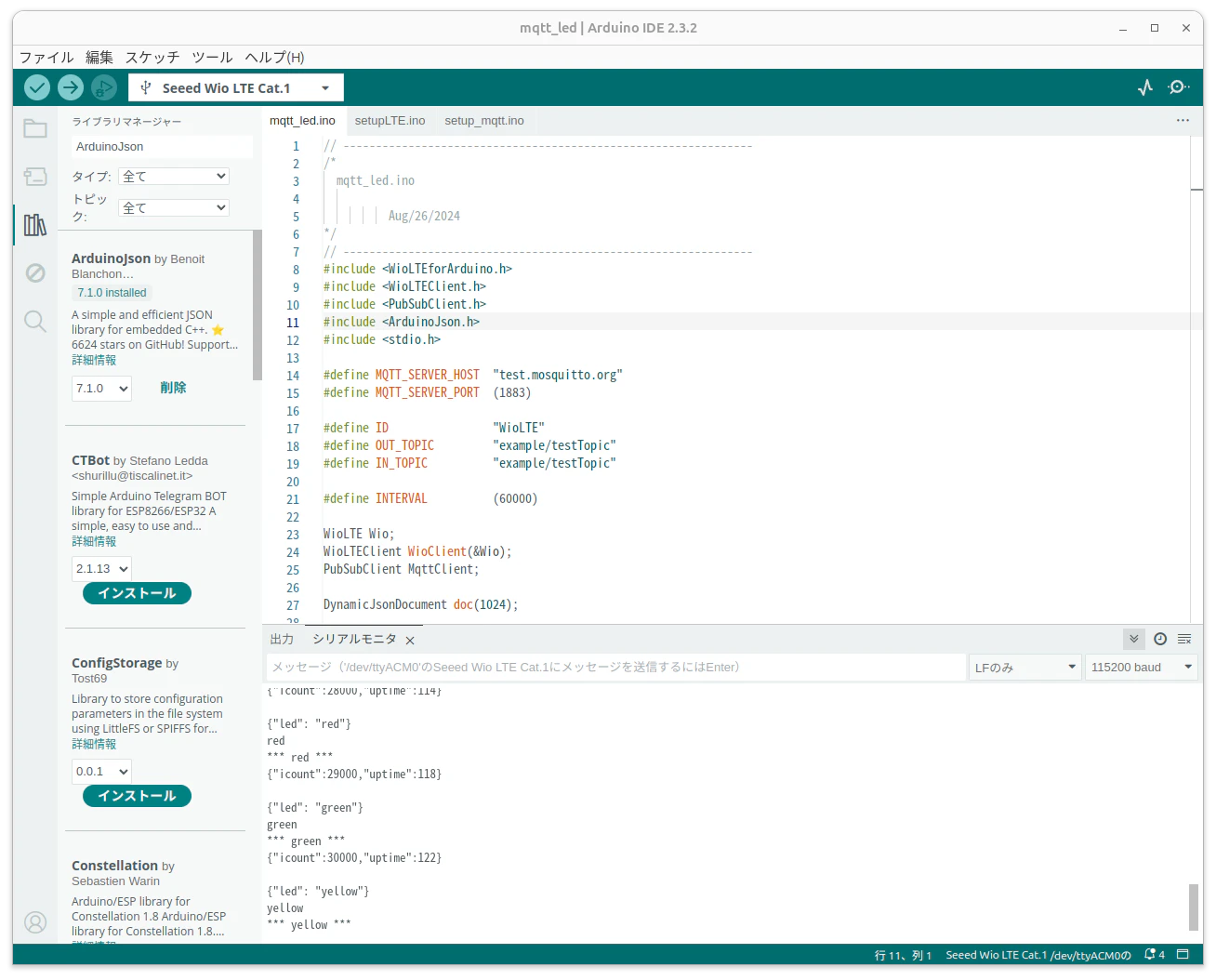
Task: Close the Serial Monitor tab
Action: pos(410,640)
